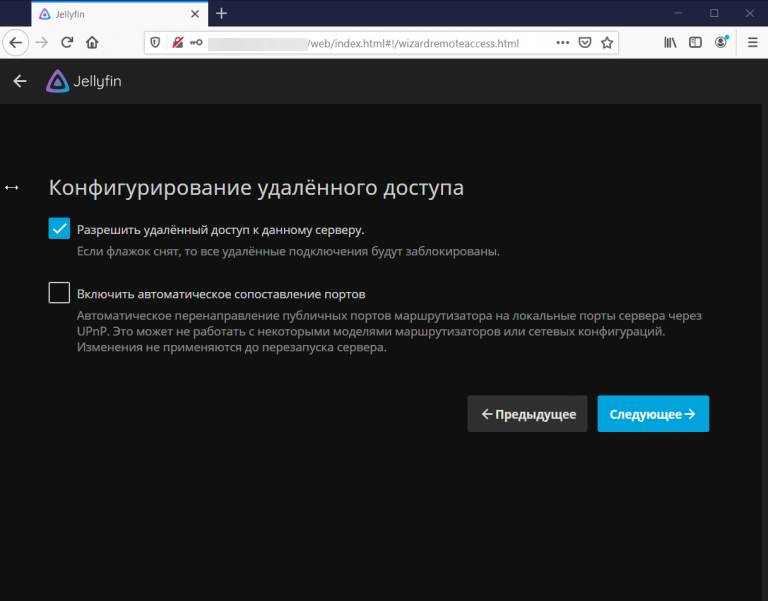Screen dimensions: 768x601
Task: Open page actions three-dot menu
Action: (x=563, y=43)
